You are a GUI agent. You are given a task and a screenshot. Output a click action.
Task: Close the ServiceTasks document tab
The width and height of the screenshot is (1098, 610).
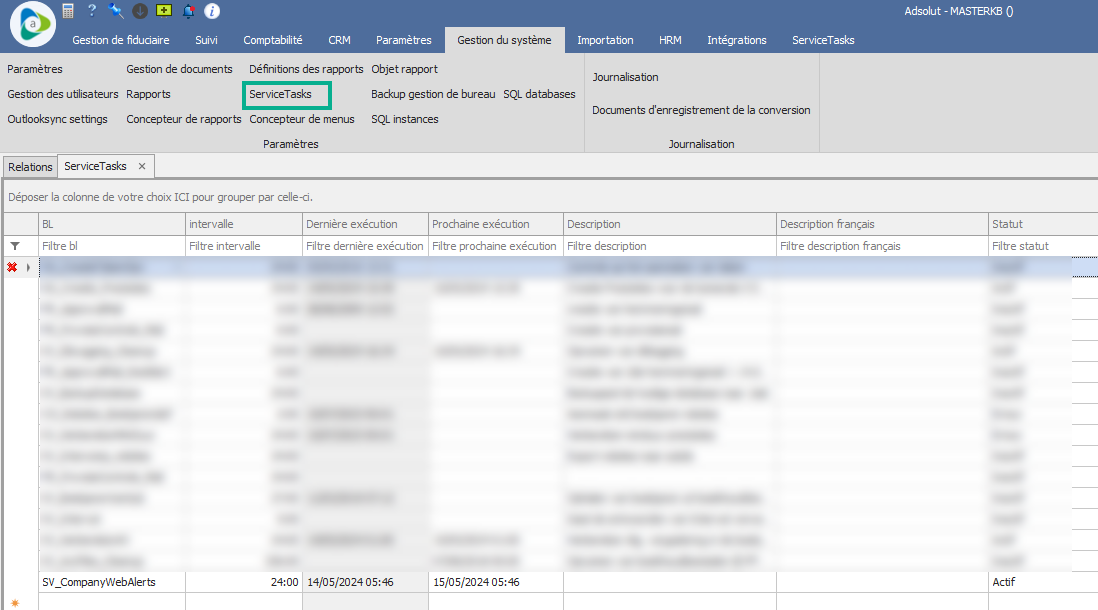click(x=142, y=166)
